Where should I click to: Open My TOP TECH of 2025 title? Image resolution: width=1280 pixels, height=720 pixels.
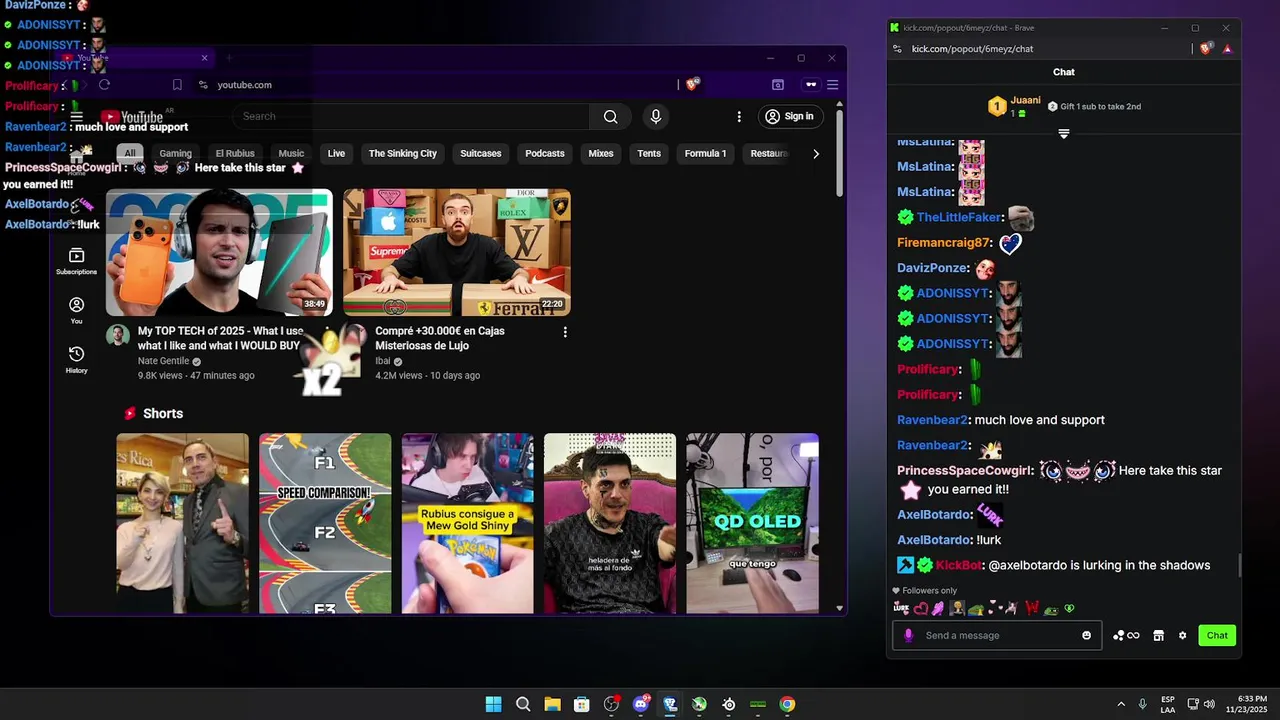[220, 338]
